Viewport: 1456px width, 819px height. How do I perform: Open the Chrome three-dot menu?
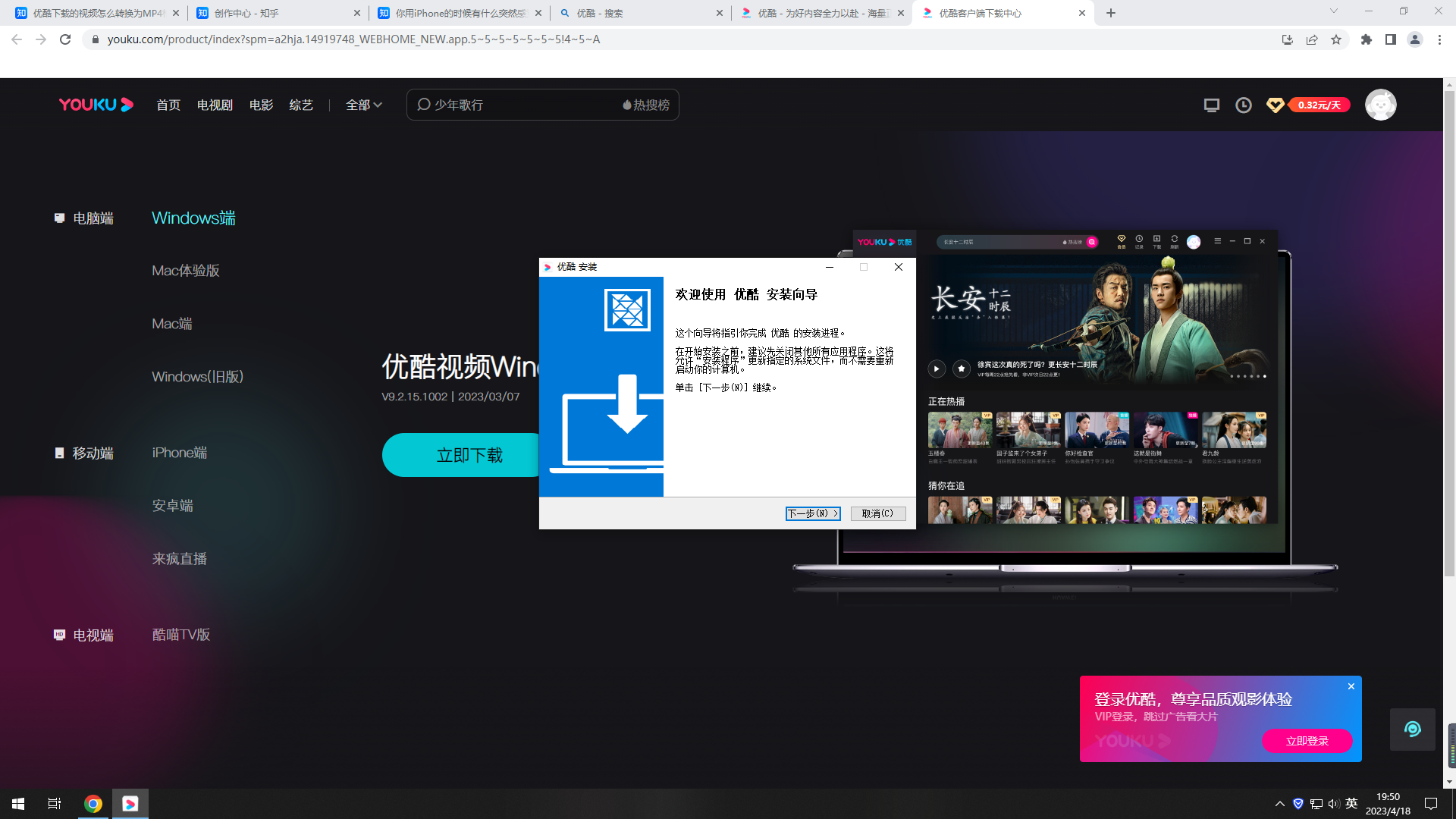click(x=1439, y=39)
